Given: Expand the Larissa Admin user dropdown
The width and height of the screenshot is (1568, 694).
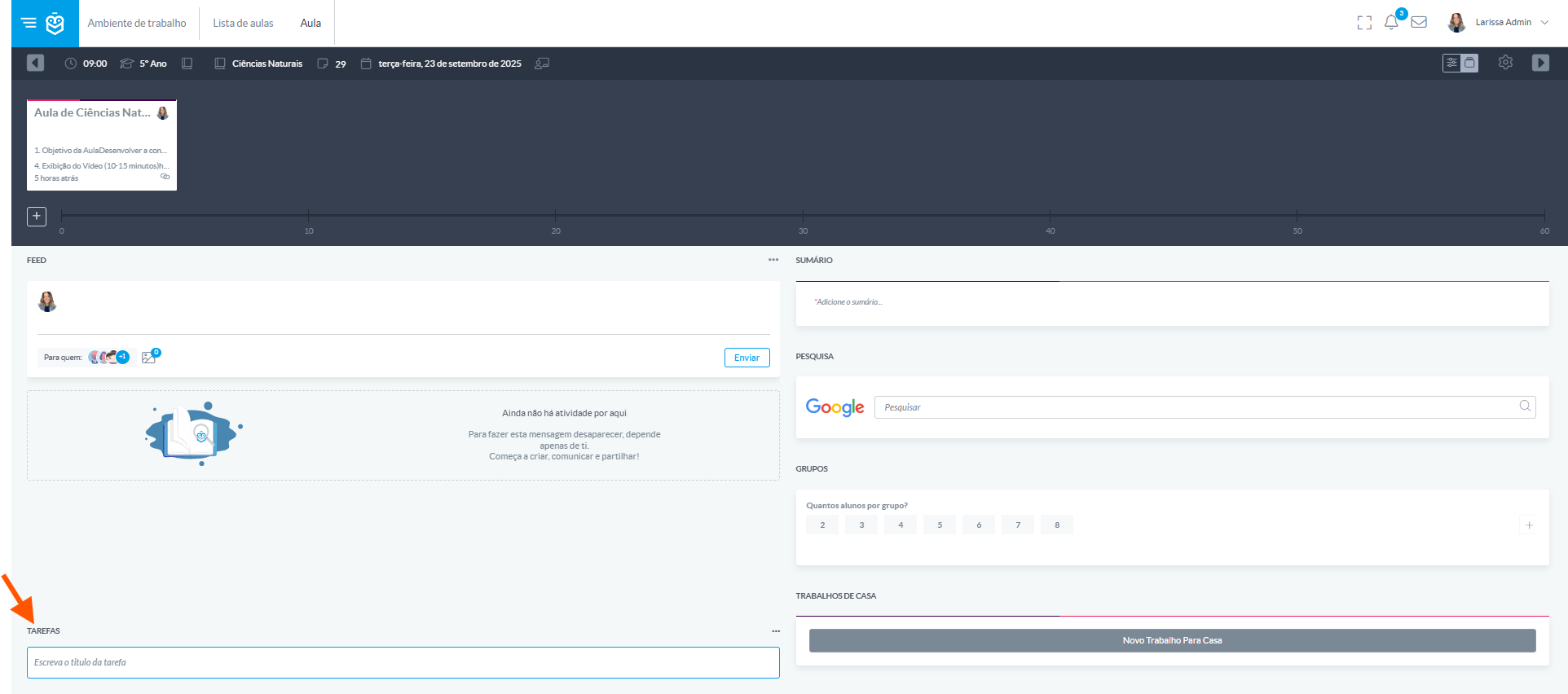Looking at the screenshot, I should (1544, 23).
